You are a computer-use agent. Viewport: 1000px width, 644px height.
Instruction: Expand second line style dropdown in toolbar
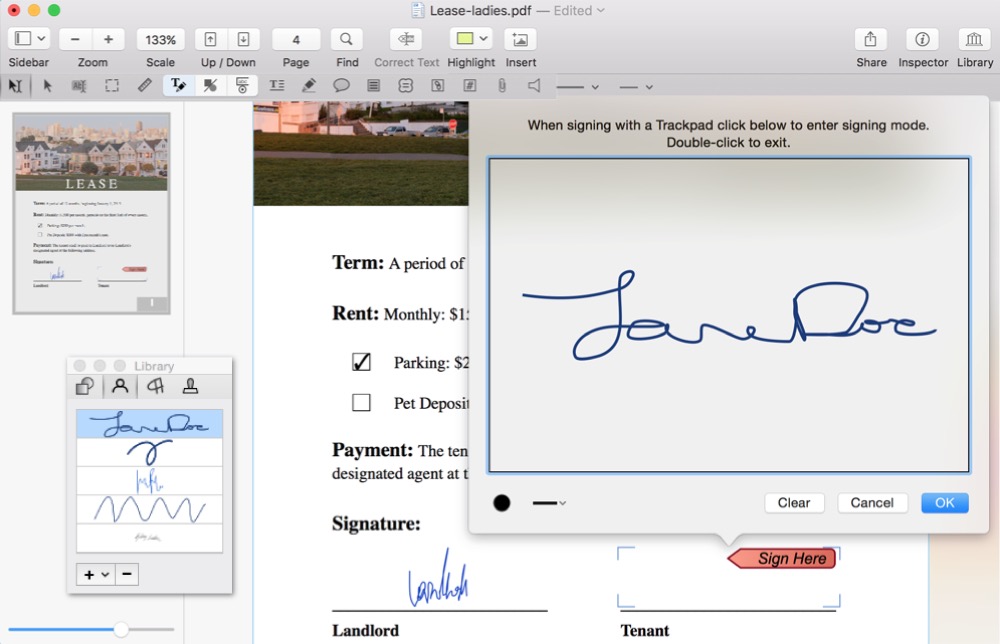[x=649, y=87]
